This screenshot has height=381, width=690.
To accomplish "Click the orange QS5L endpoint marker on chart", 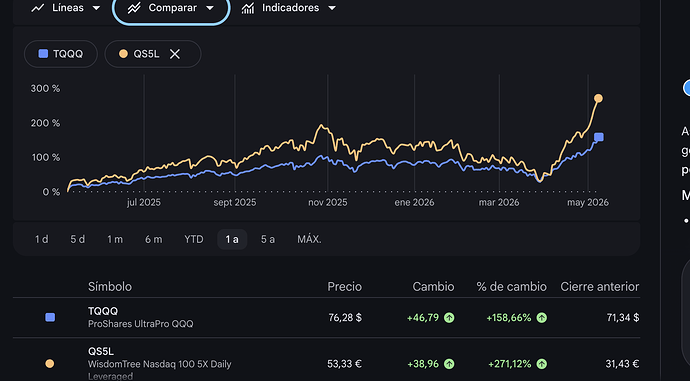I will 598,98.
